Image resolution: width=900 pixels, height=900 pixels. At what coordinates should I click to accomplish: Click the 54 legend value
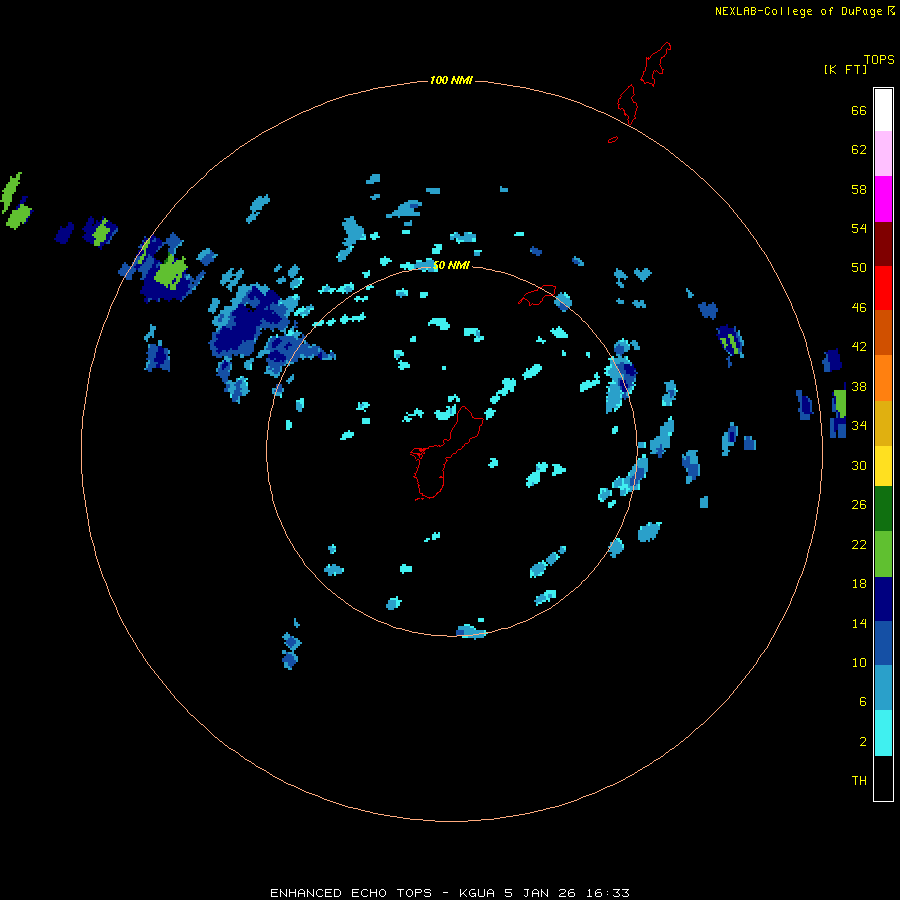point(859,228)
